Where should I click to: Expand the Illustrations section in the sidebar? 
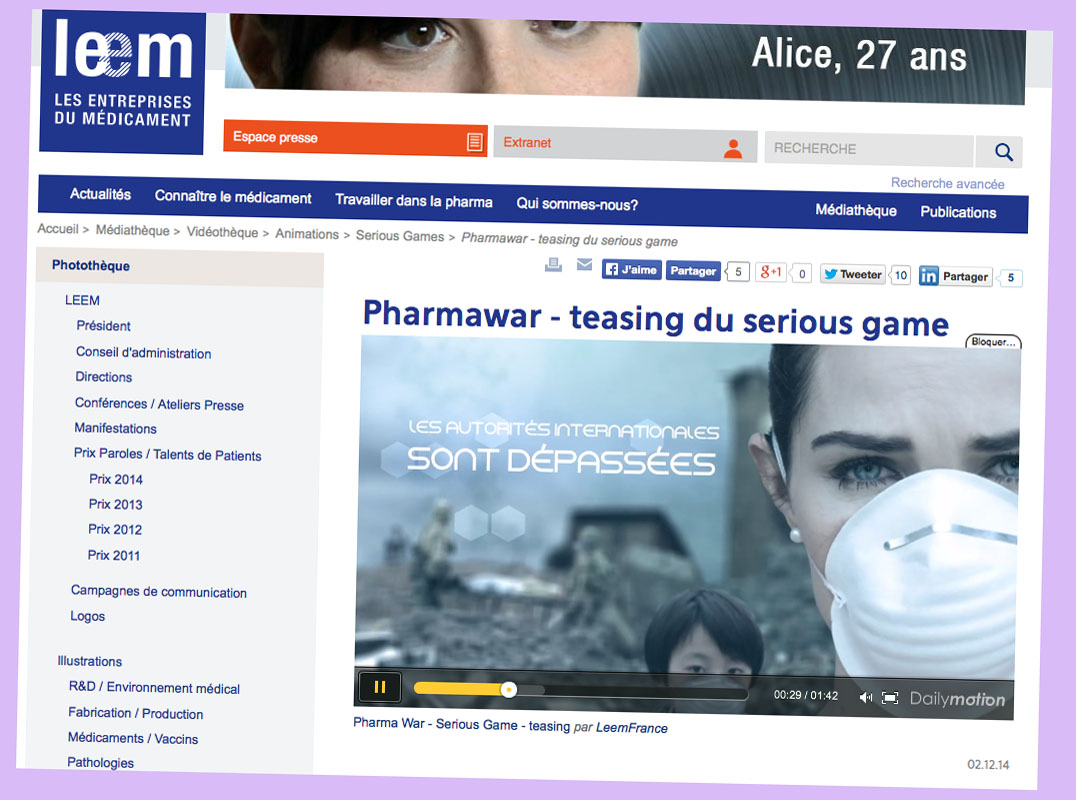[x=89, y=661]
